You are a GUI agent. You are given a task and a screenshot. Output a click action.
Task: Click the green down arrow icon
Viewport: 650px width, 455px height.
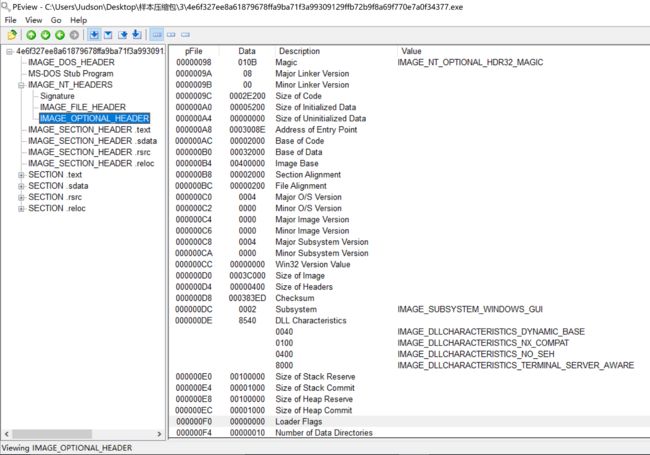click(x=46, y=35)
